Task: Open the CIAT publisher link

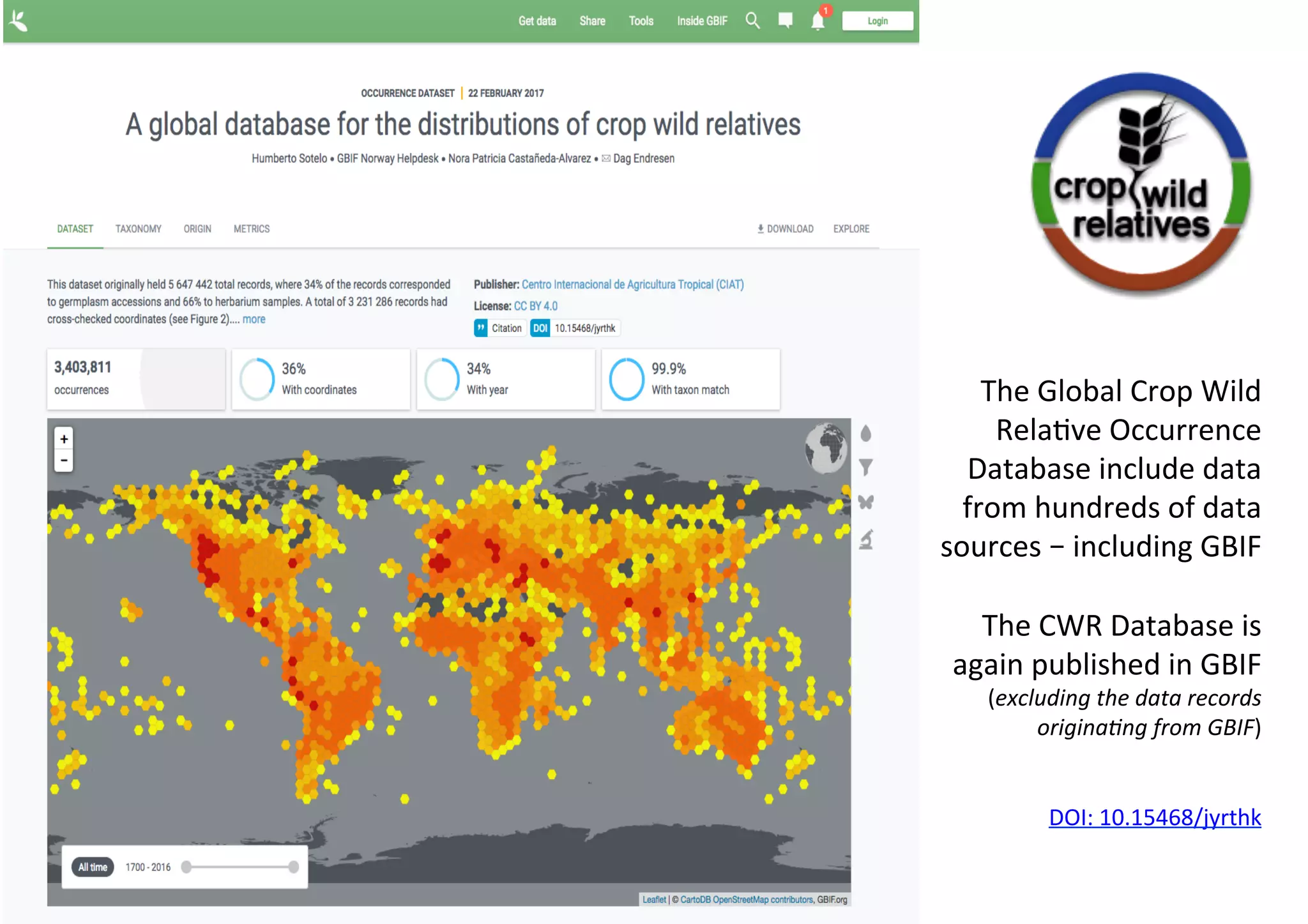Action: [632, 284]
